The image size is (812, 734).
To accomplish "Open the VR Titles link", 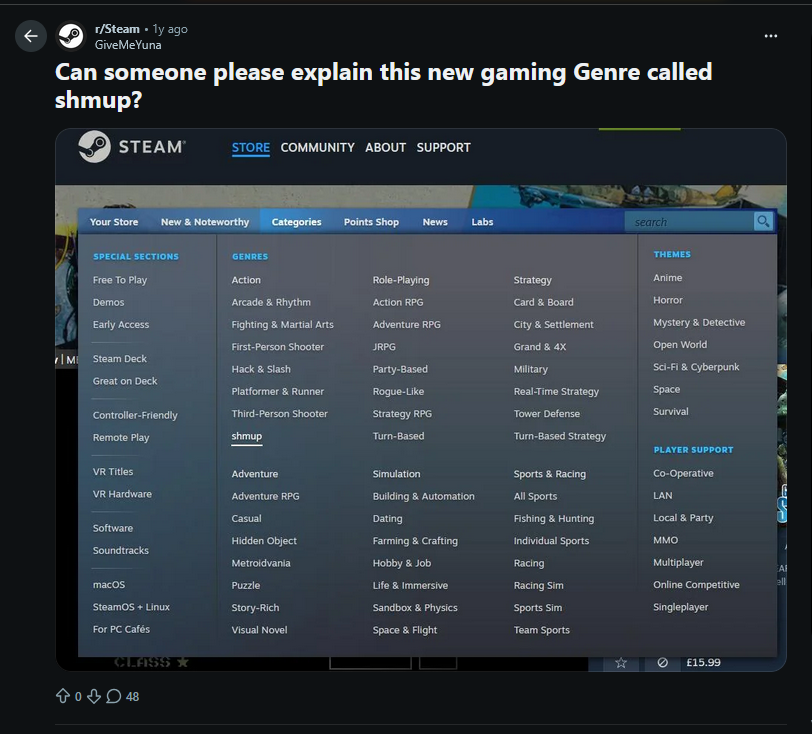I will (x=113, y=471).
